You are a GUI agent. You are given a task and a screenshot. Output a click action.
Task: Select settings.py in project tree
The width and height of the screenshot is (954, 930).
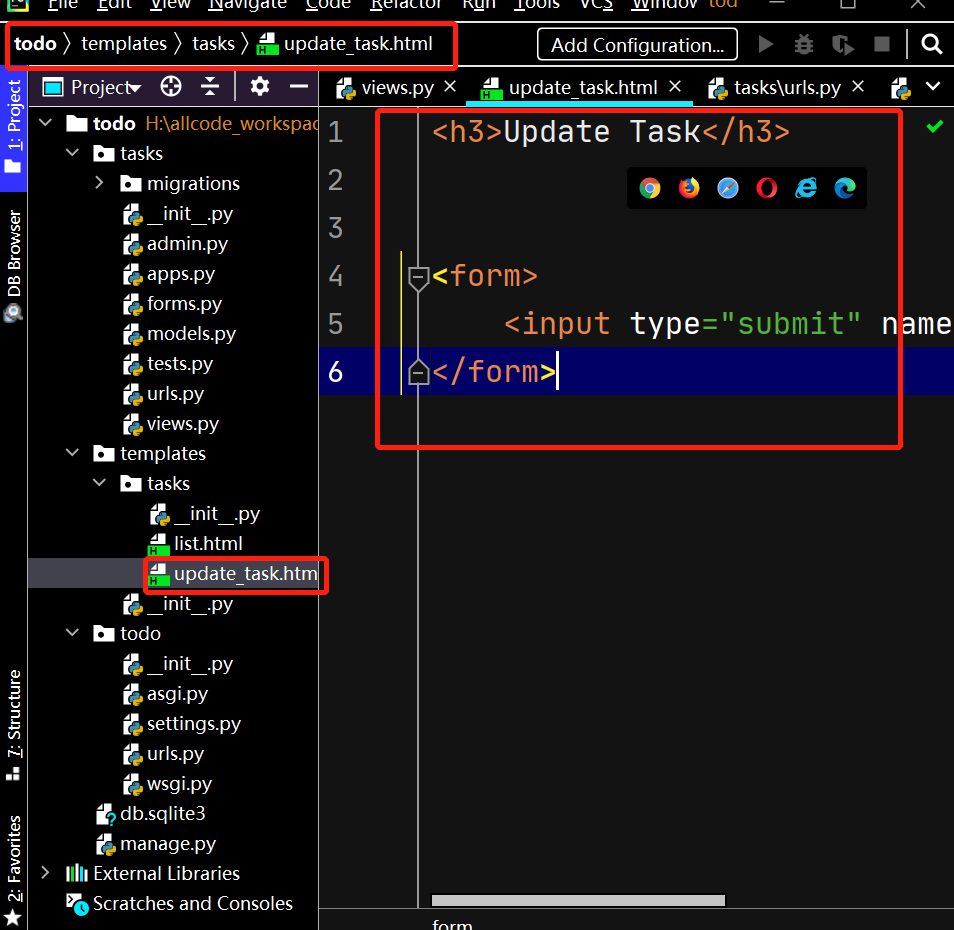point(182,724)
